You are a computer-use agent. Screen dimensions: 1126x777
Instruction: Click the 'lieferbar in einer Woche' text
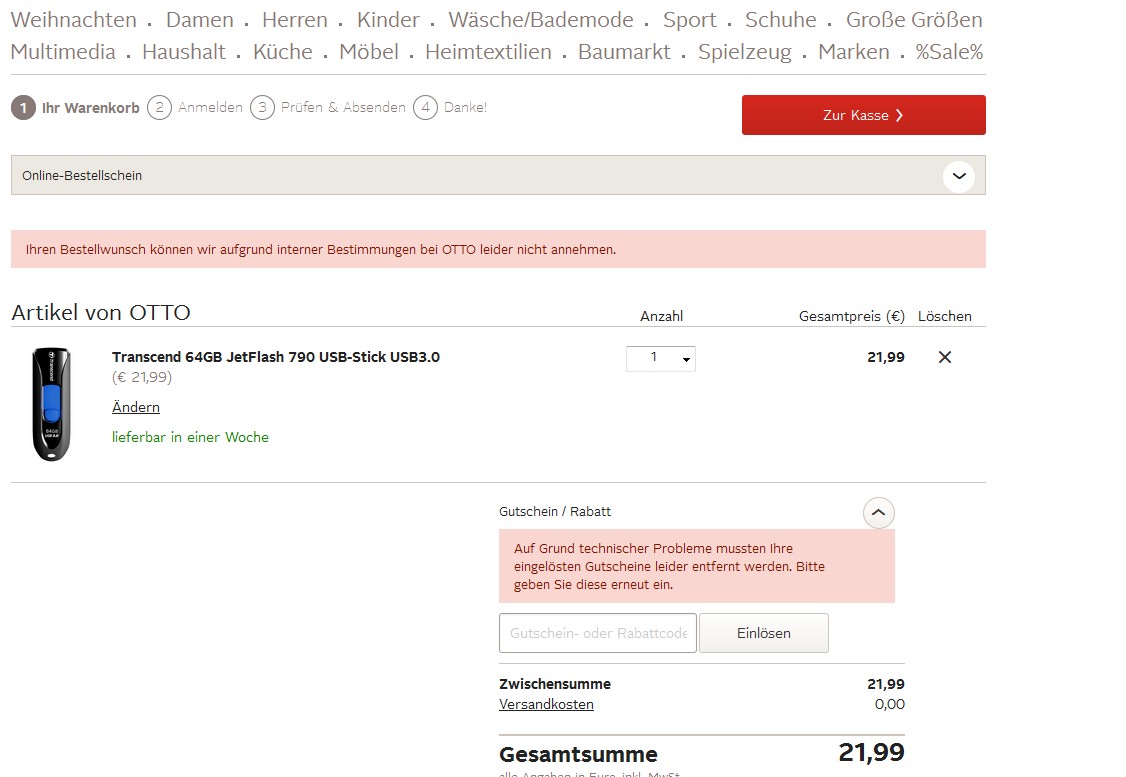click(x=190, y=437)
